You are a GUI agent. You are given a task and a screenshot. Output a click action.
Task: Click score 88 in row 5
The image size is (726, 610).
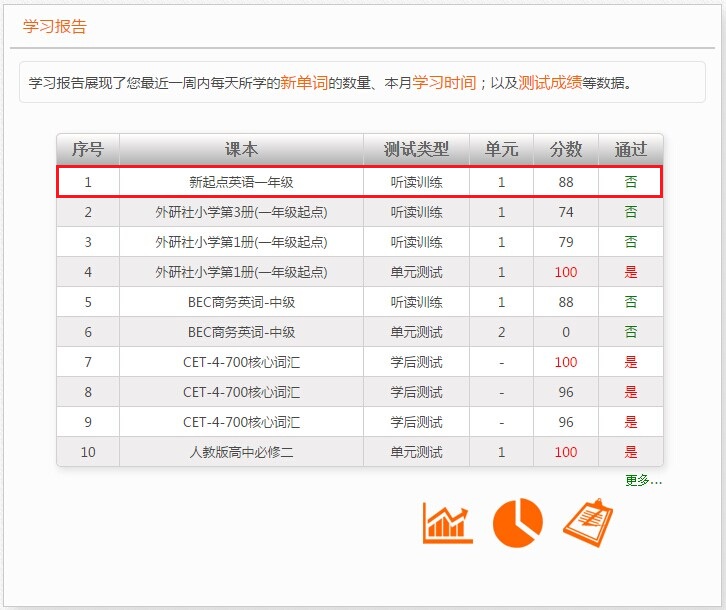click(x=566, y=302)
